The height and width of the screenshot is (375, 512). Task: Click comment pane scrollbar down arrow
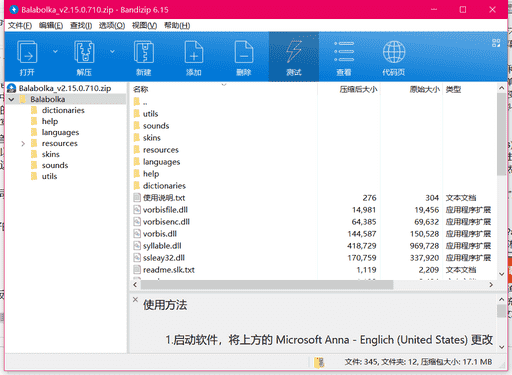(501, 347)
